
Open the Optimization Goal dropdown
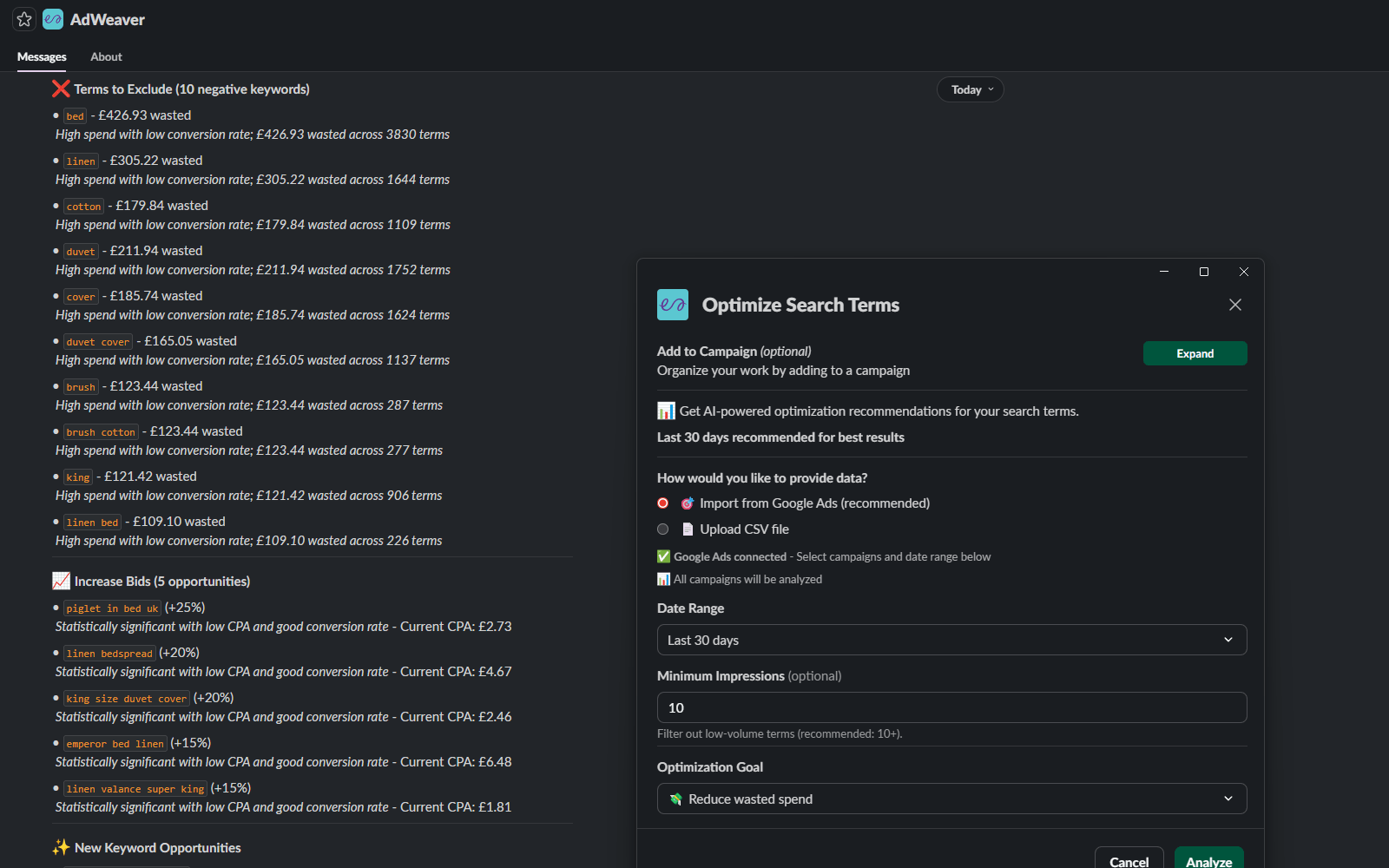(951, 798)
